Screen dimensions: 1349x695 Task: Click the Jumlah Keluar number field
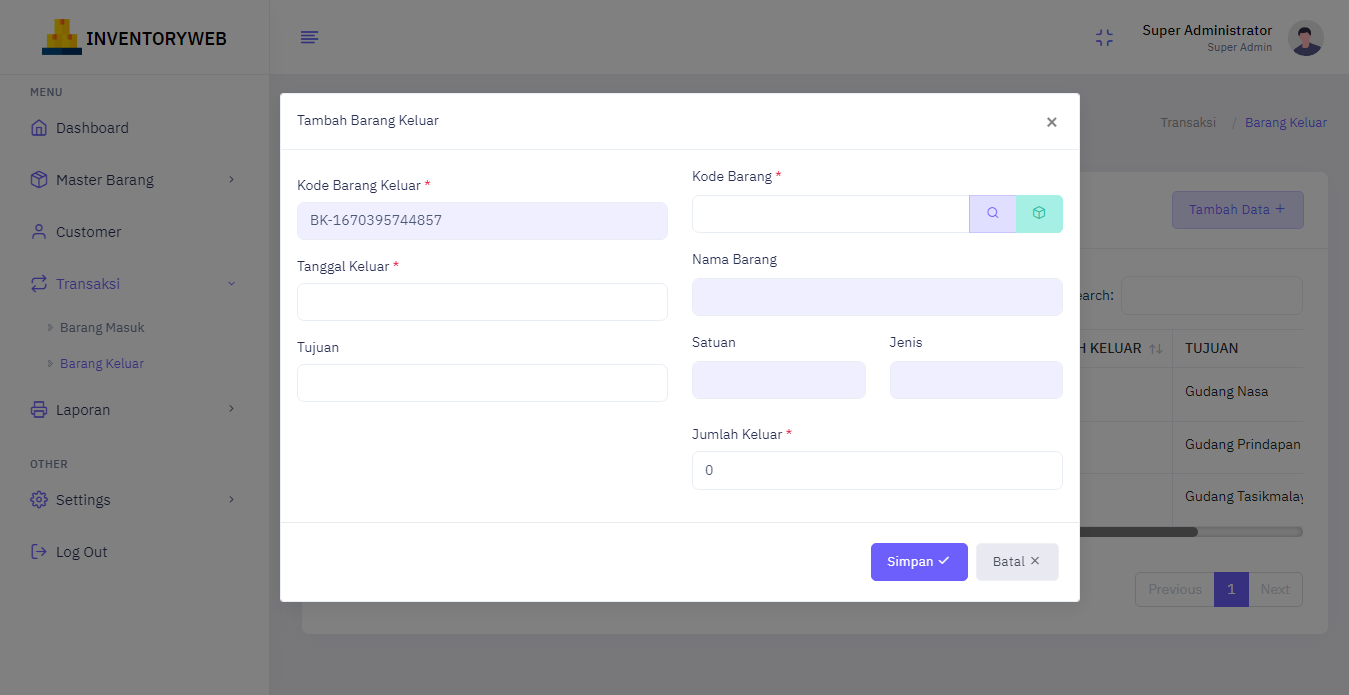(877, 470)
